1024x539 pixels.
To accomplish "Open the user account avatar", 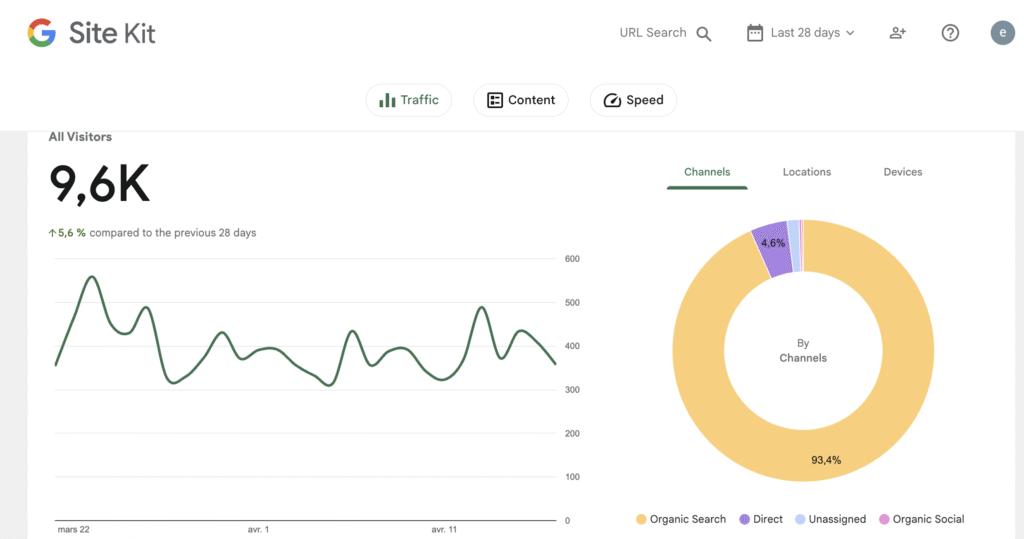I will 1002,33.
